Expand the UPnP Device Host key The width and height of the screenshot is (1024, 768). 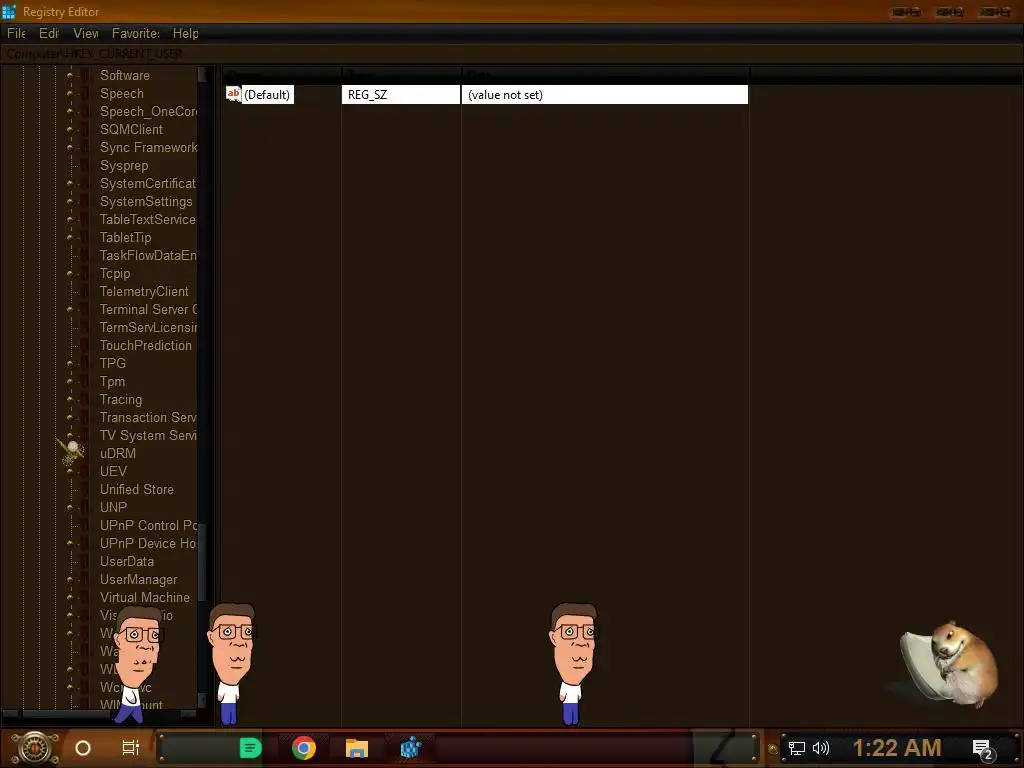pyautogui.click(x=70, y=543)
